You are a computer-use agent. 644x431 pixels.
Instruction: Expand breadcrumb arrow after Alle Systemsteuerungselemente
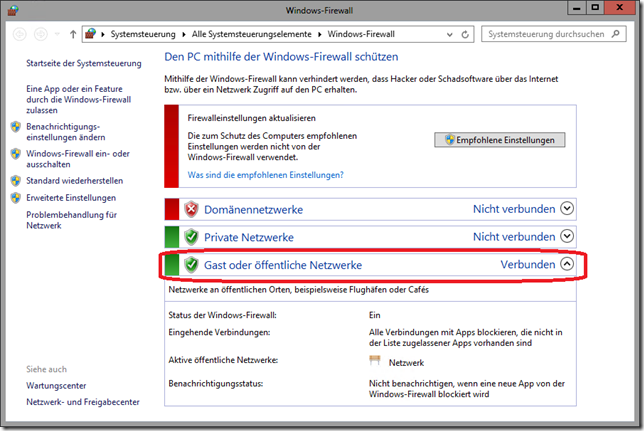320,34
